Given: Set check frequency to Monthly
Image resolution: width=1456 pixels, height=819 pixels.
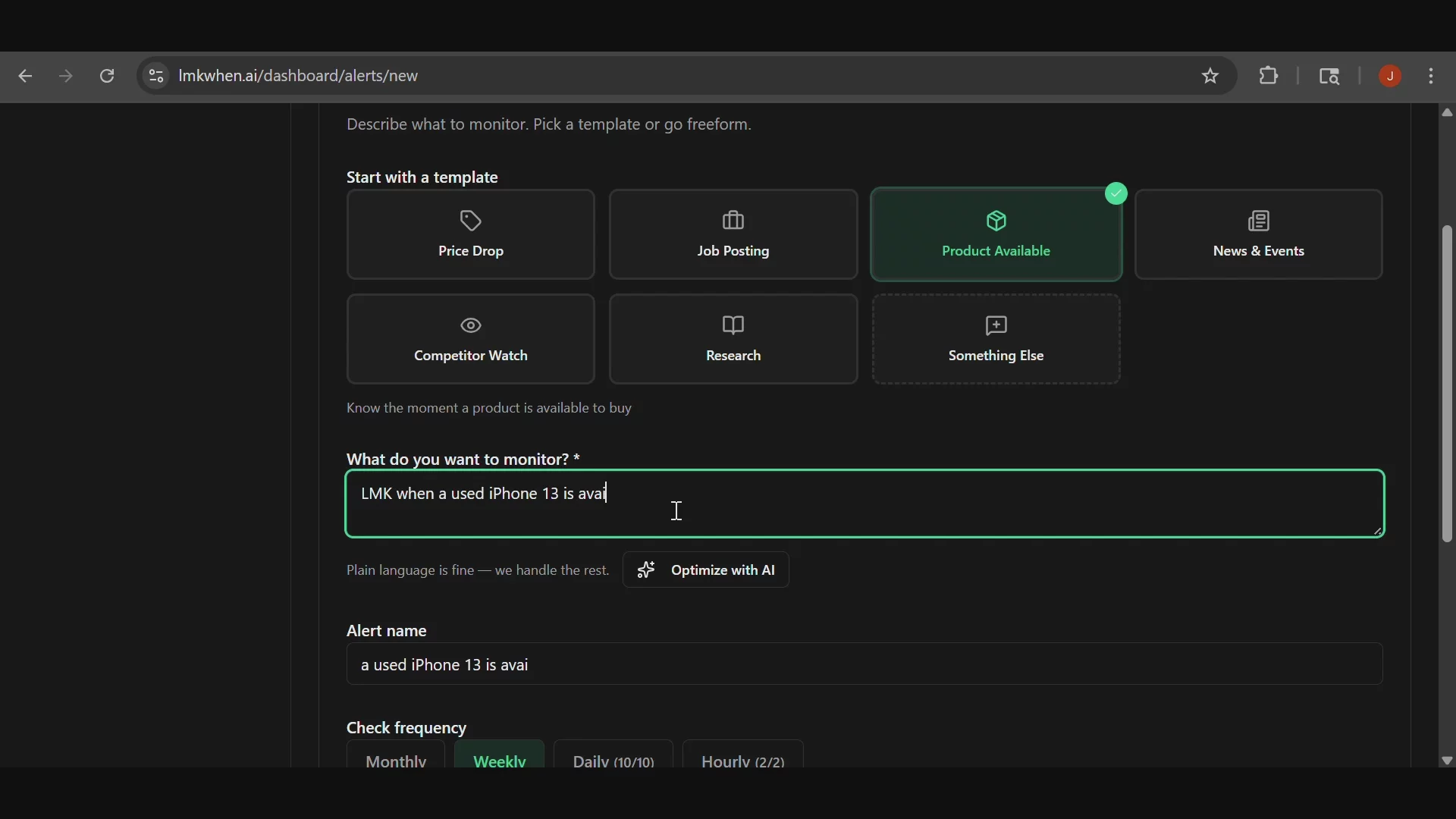Looking at the screenshot, I should (x=396, y=758).
